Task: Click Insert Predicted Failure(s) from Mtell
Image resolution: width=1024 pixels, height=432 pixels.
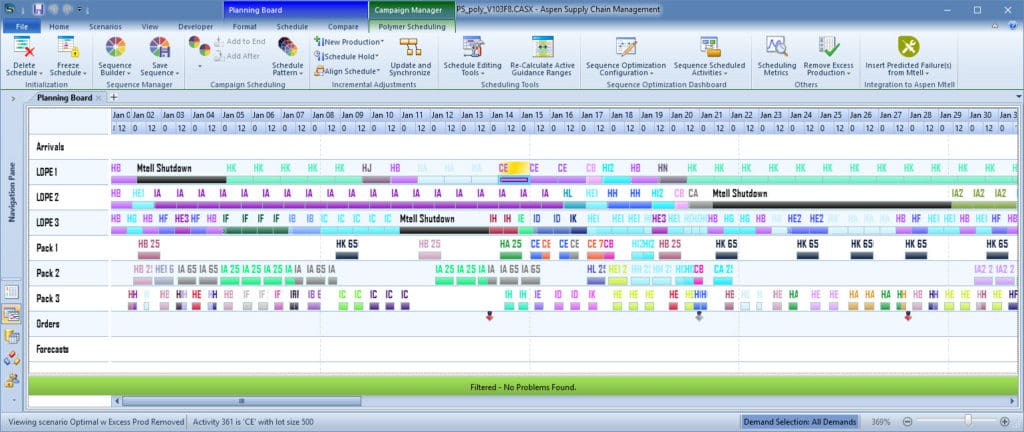Action: pyautogui.click(x=909, y=48)
